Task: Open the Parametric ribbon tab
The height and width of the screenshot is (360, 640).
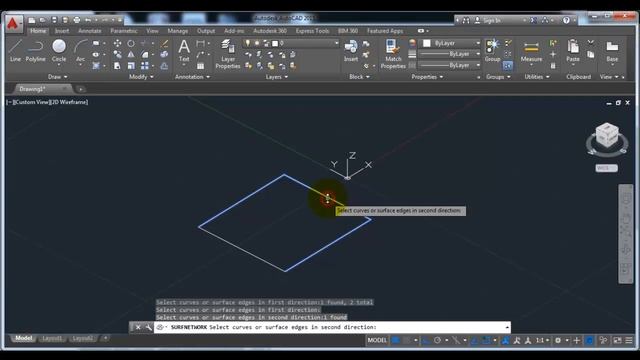Action: click(124, 31)
